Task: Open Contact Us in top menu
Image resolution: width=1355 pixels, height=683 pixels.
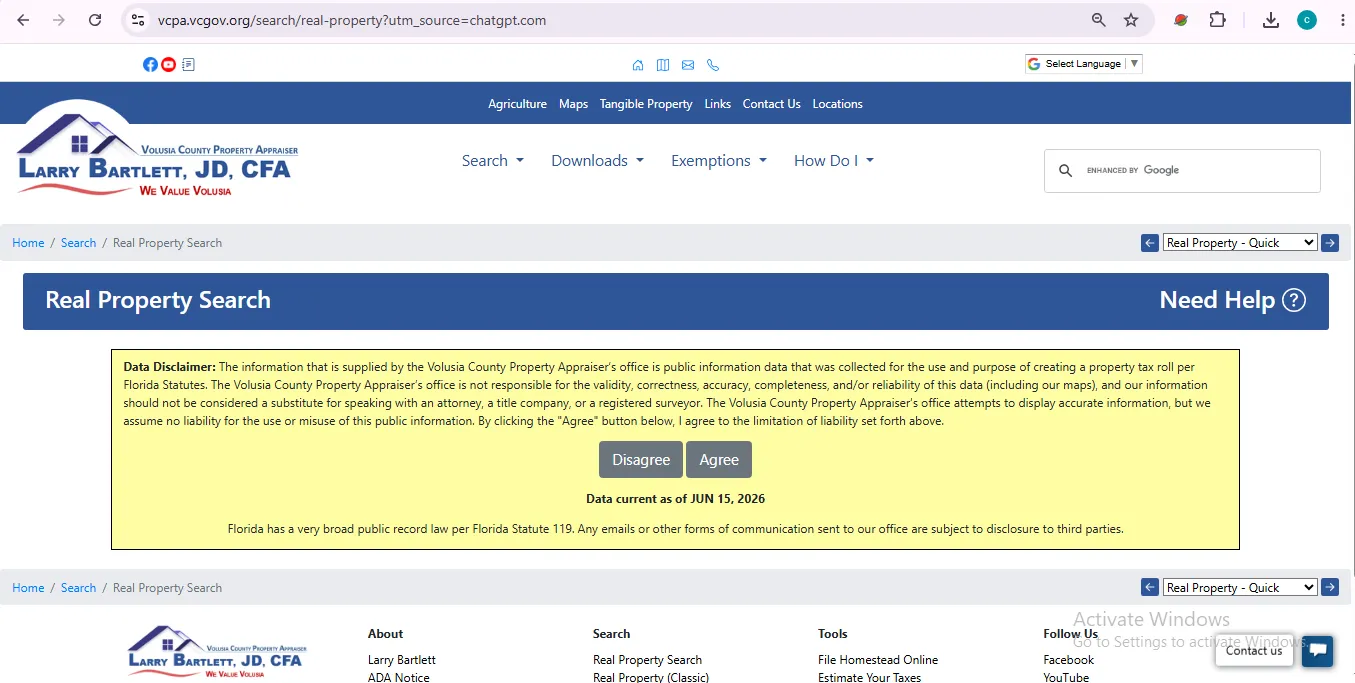Action: [771, 104]
